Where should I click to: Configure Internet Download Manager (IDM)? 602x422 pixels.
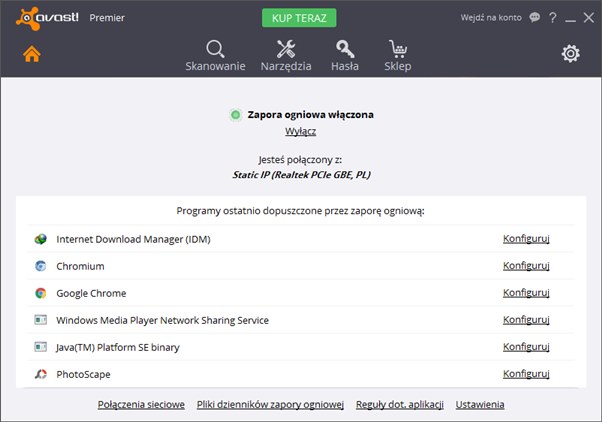pos(526,239)
